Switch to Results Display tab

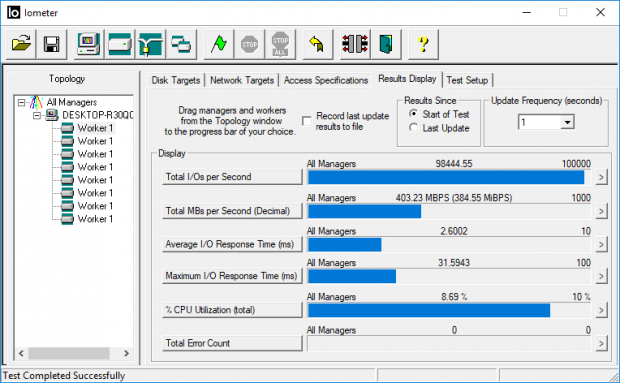pos(407,79)
